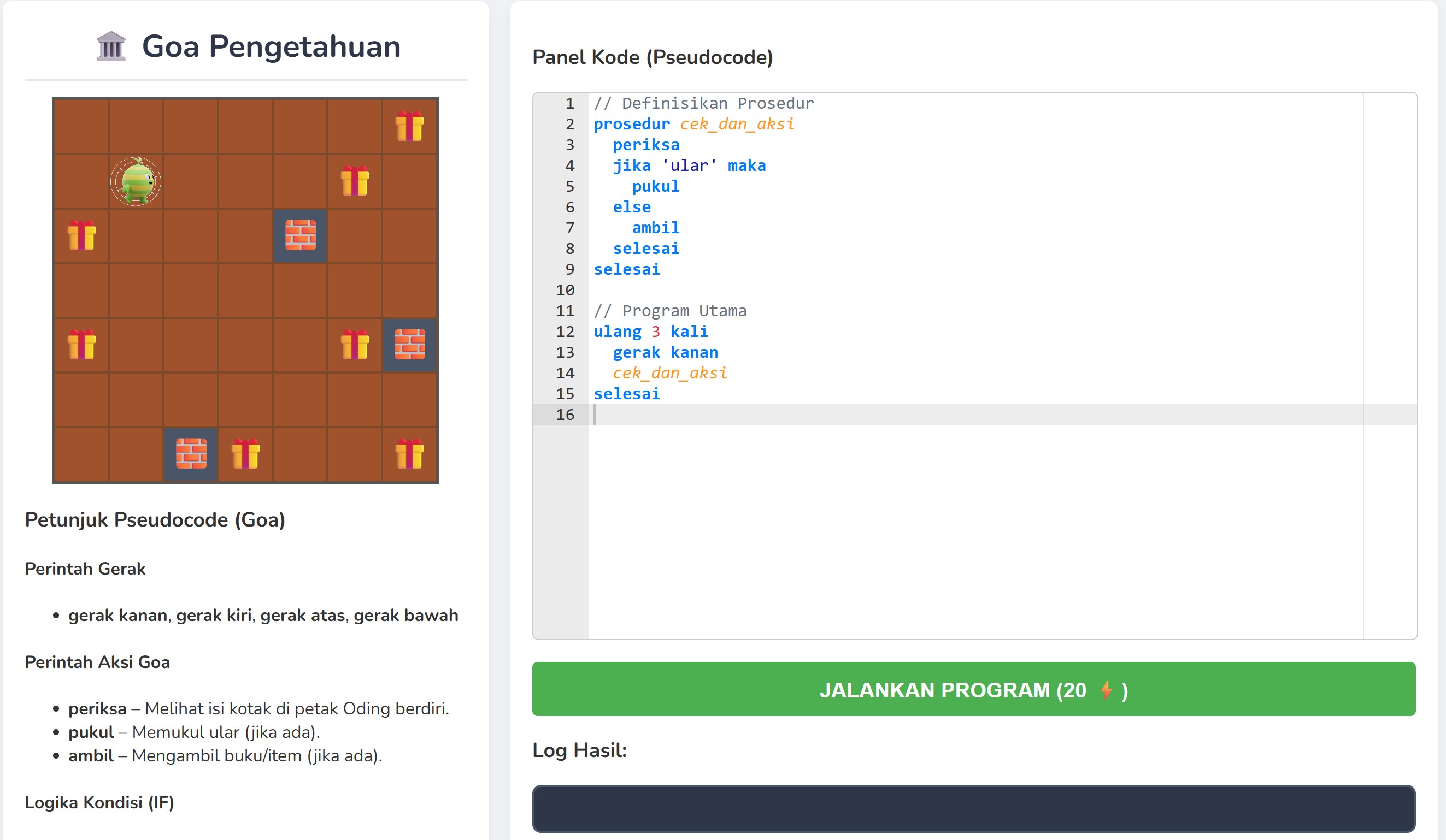The width and height of the screenshot is (1446, 840).
Task: Place cursor on empty line 16
Action: (689, 415)
